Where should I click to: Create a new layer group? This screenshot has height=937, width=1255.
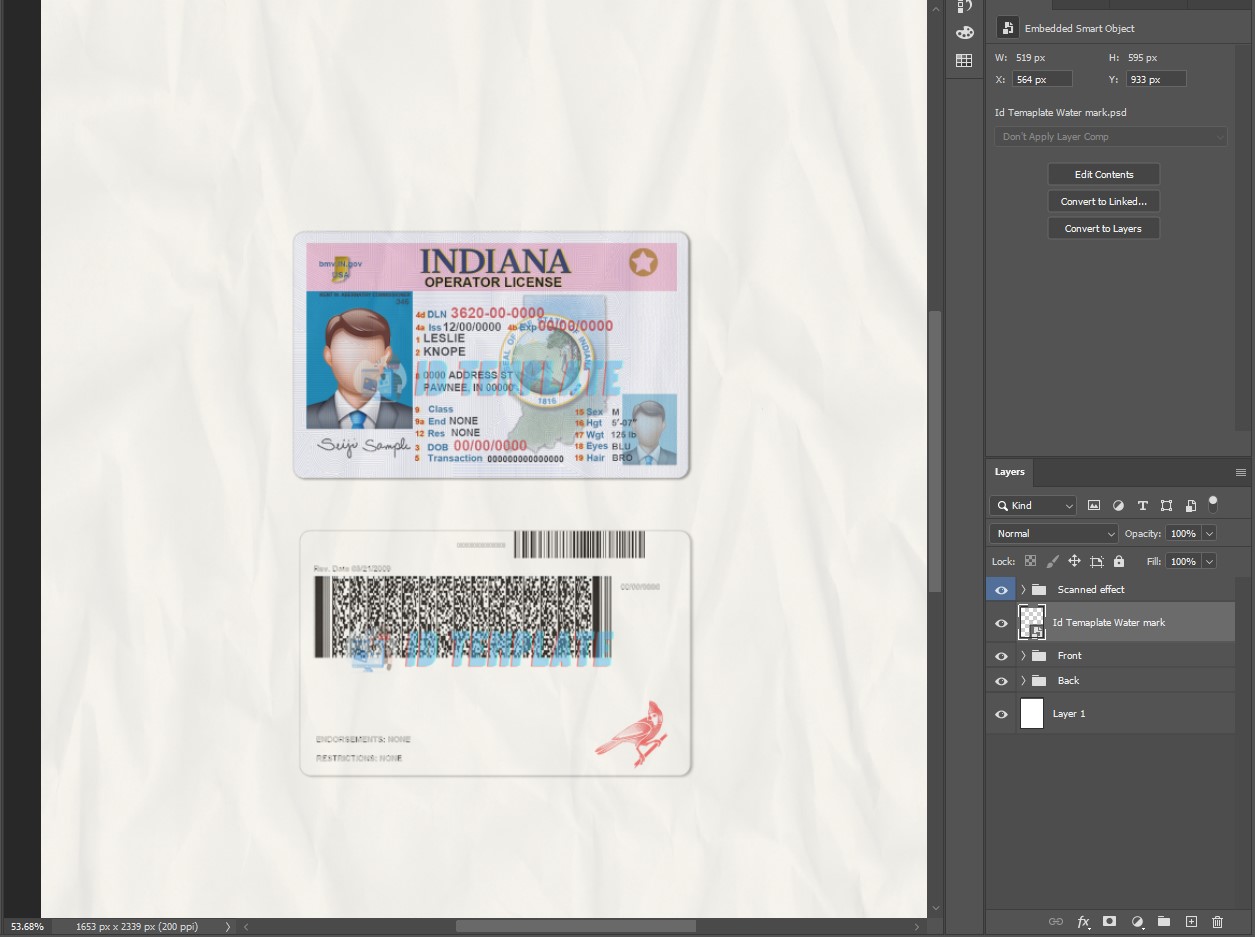(1164, 922)
